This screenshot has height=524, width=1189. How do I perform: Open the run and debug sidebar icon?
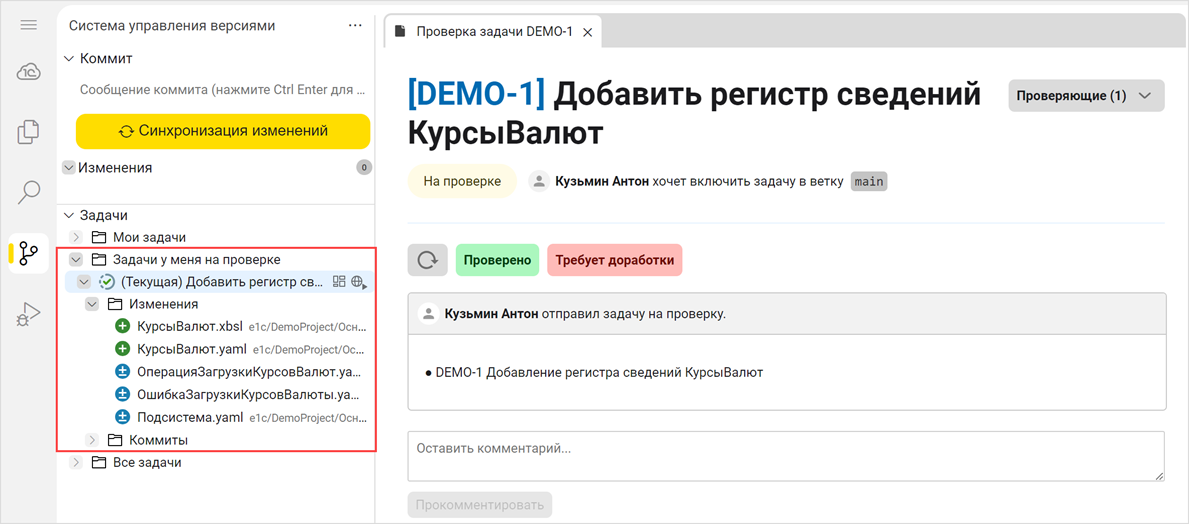click(x=29, y=314)
